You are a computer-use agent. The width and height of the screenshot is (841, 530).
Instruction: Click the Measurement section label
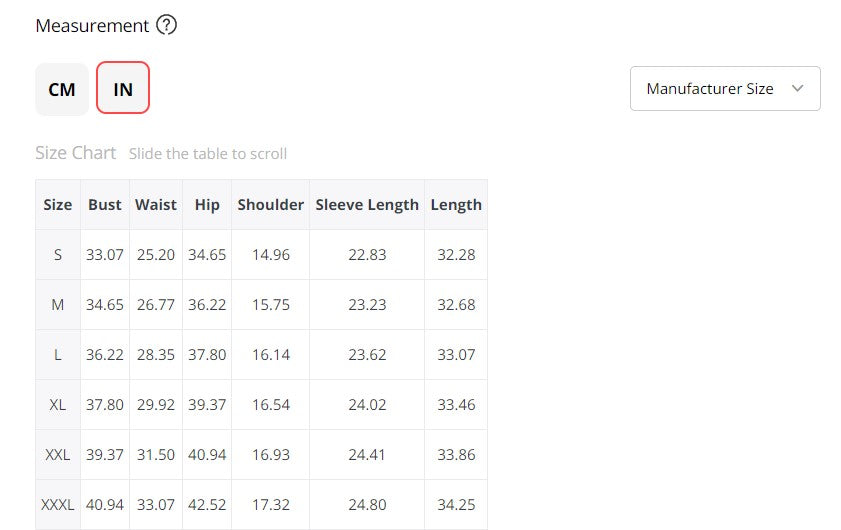point(92,26)
